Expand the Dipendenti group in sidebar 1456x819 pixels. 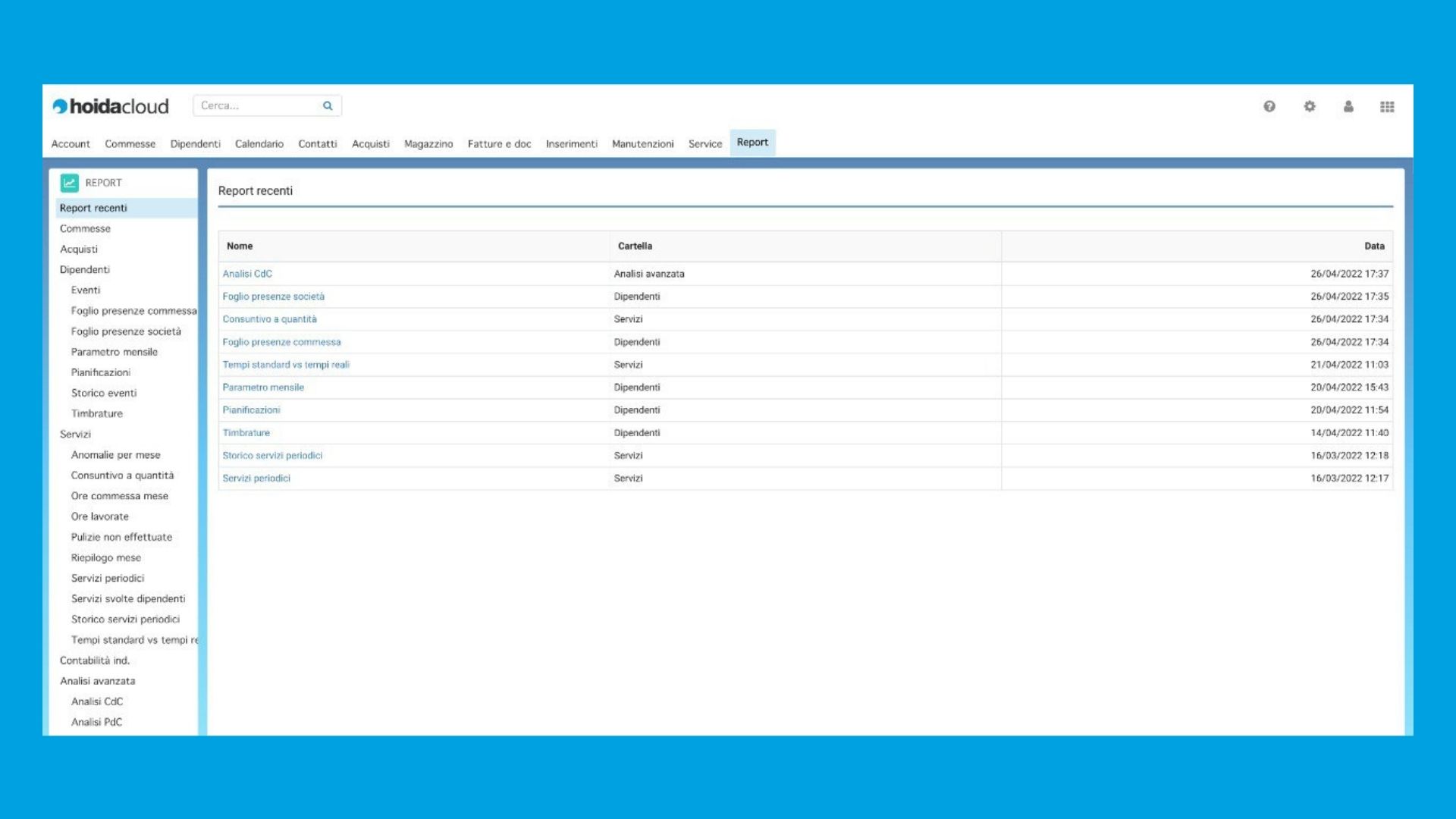[x=85, y=269]
